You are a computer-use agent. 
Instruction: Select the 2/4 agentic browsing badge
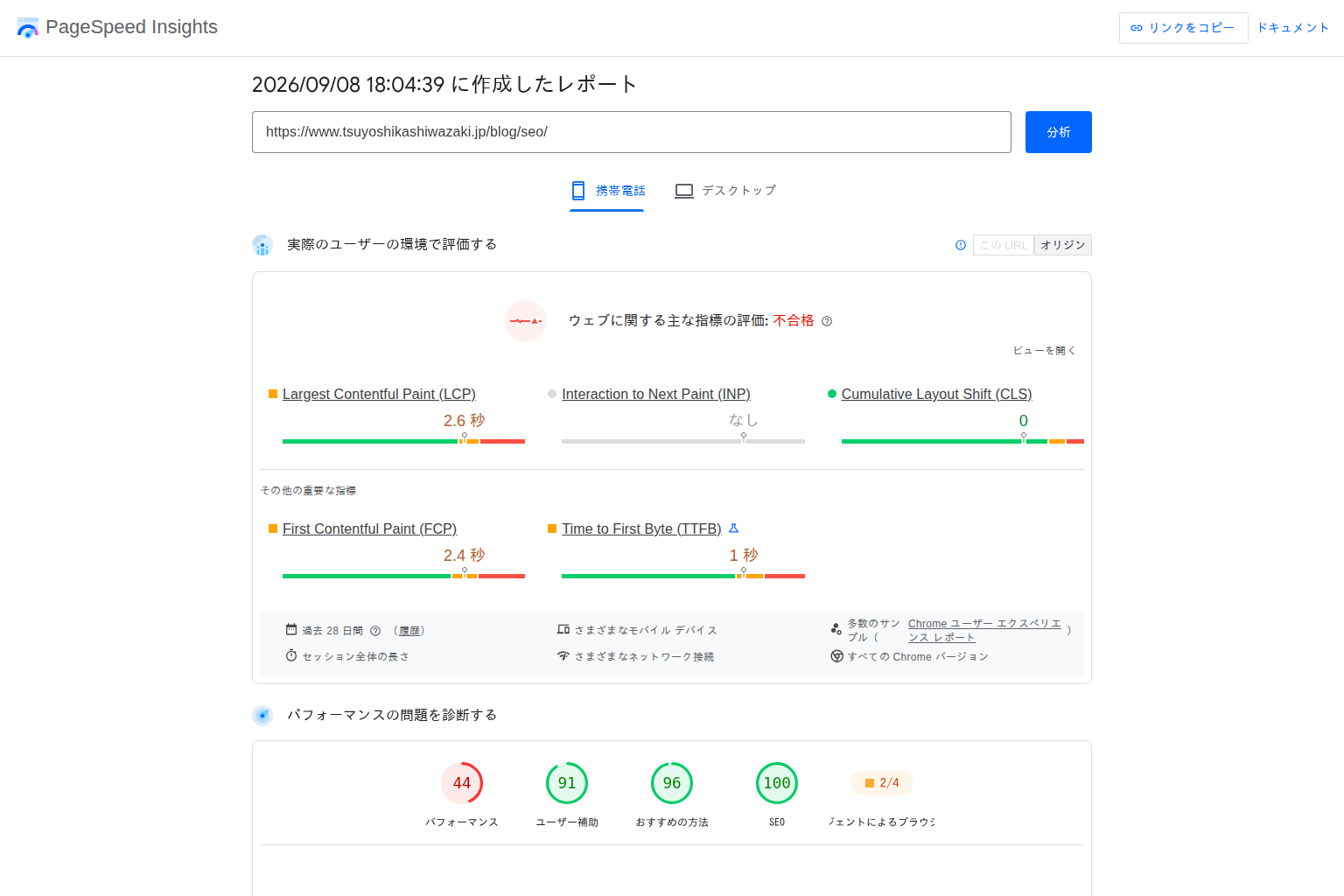pyautogui.click(x=882, y=783)
